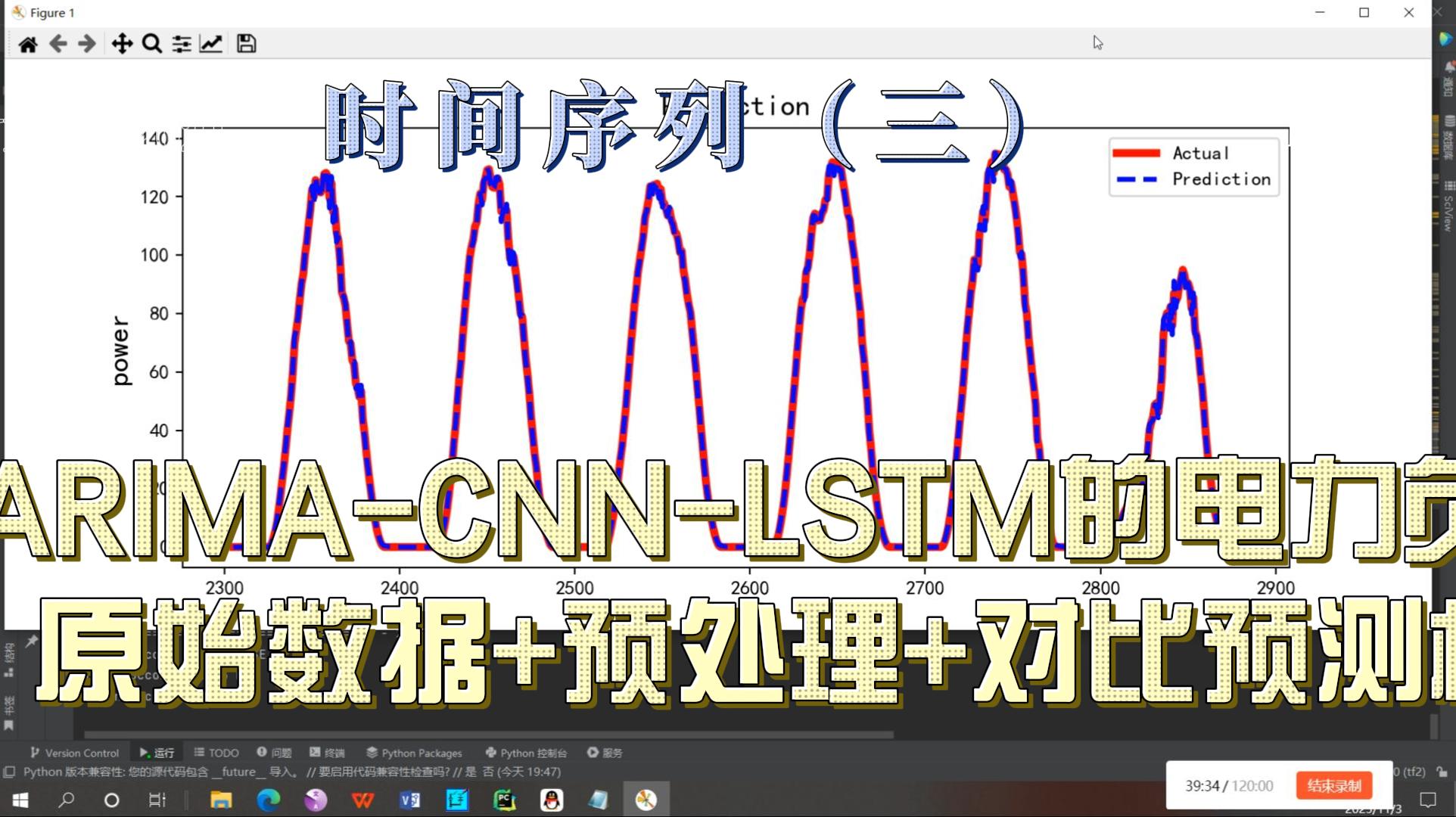Go forward to the next view
The width and height of the screenshot is (1456, 817).
(x=87, y=44)
